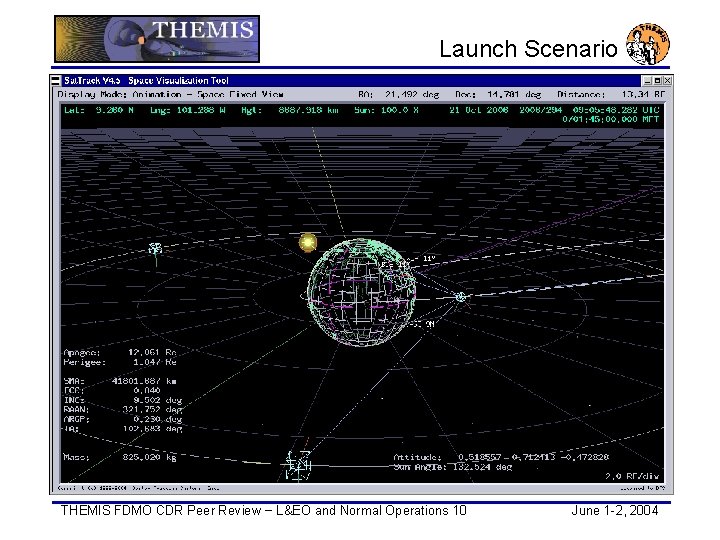
Task: Maximize the SatTrack window
Action: coord(658,81)
